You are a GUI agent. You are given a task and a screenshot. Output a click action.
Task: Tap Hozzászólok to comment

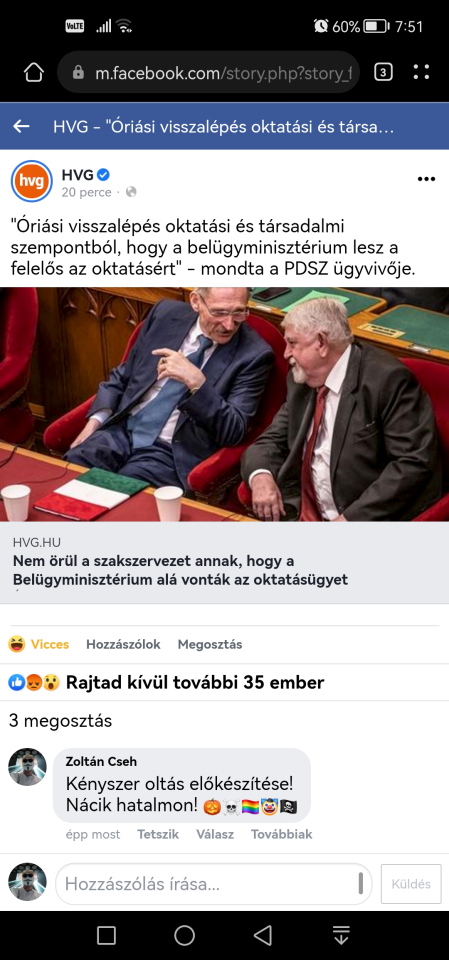point(123,644)
